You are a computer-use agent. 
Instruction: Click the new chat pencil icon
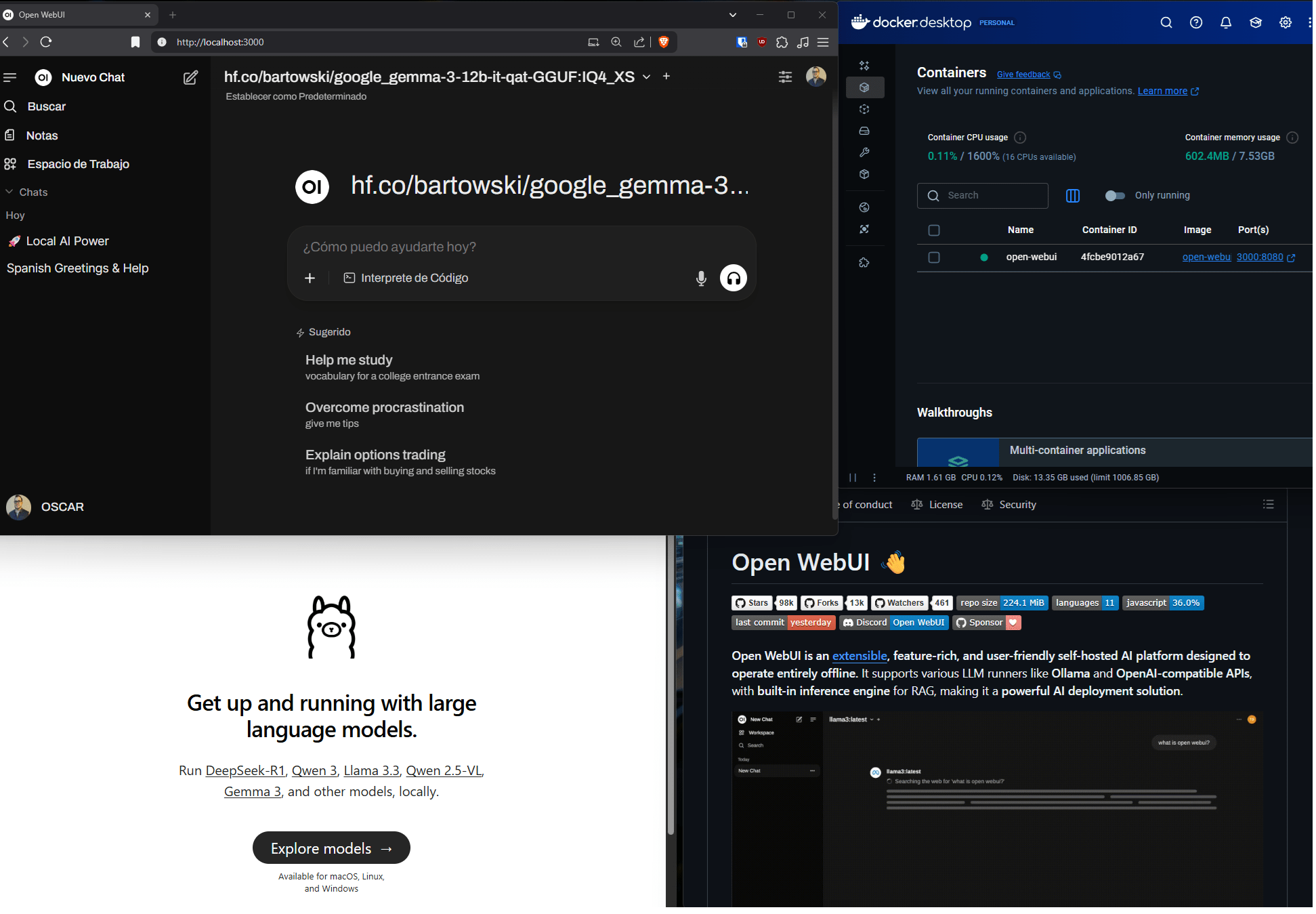click(191, 77)
